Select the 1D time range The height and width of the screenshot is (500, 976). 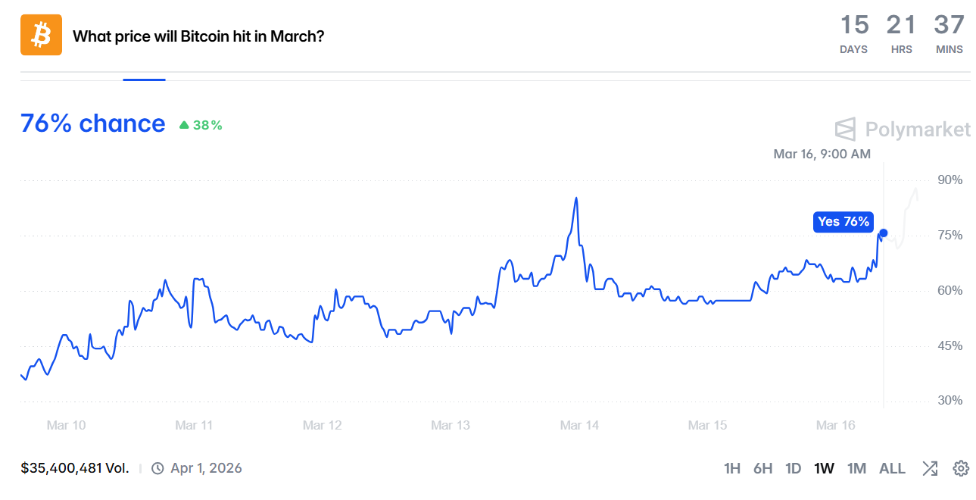pyautogui.click(x=793, y=468)
